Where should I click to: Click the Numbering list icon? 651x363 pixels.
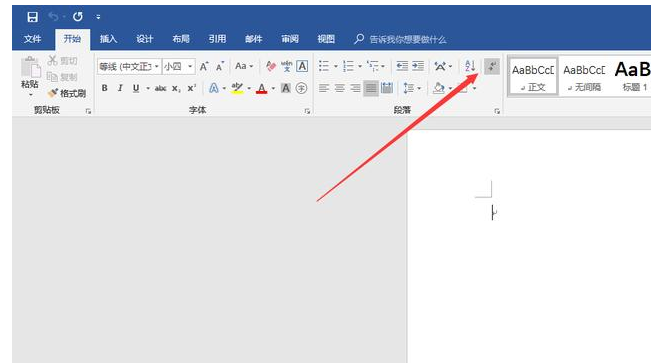(348, 66)
